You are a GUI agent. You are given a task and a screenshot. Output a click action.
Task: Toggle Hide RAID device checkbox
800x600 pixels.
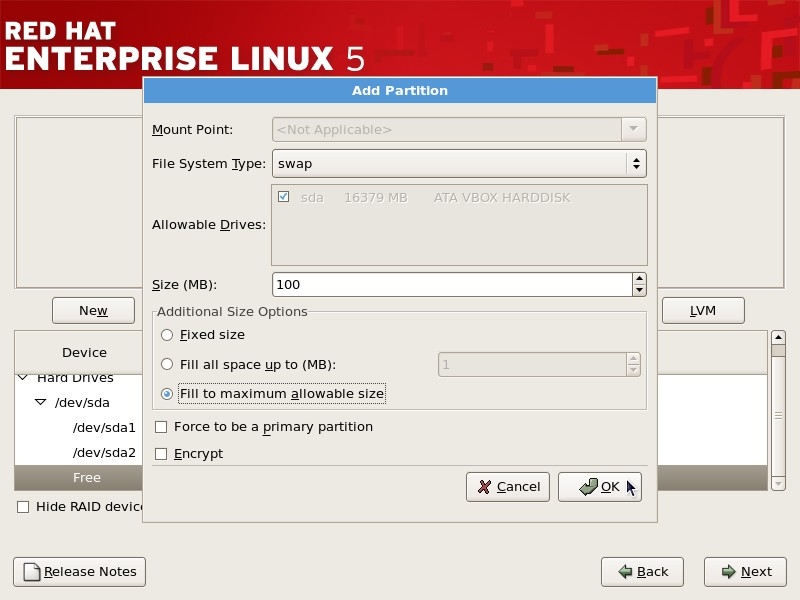23,507
